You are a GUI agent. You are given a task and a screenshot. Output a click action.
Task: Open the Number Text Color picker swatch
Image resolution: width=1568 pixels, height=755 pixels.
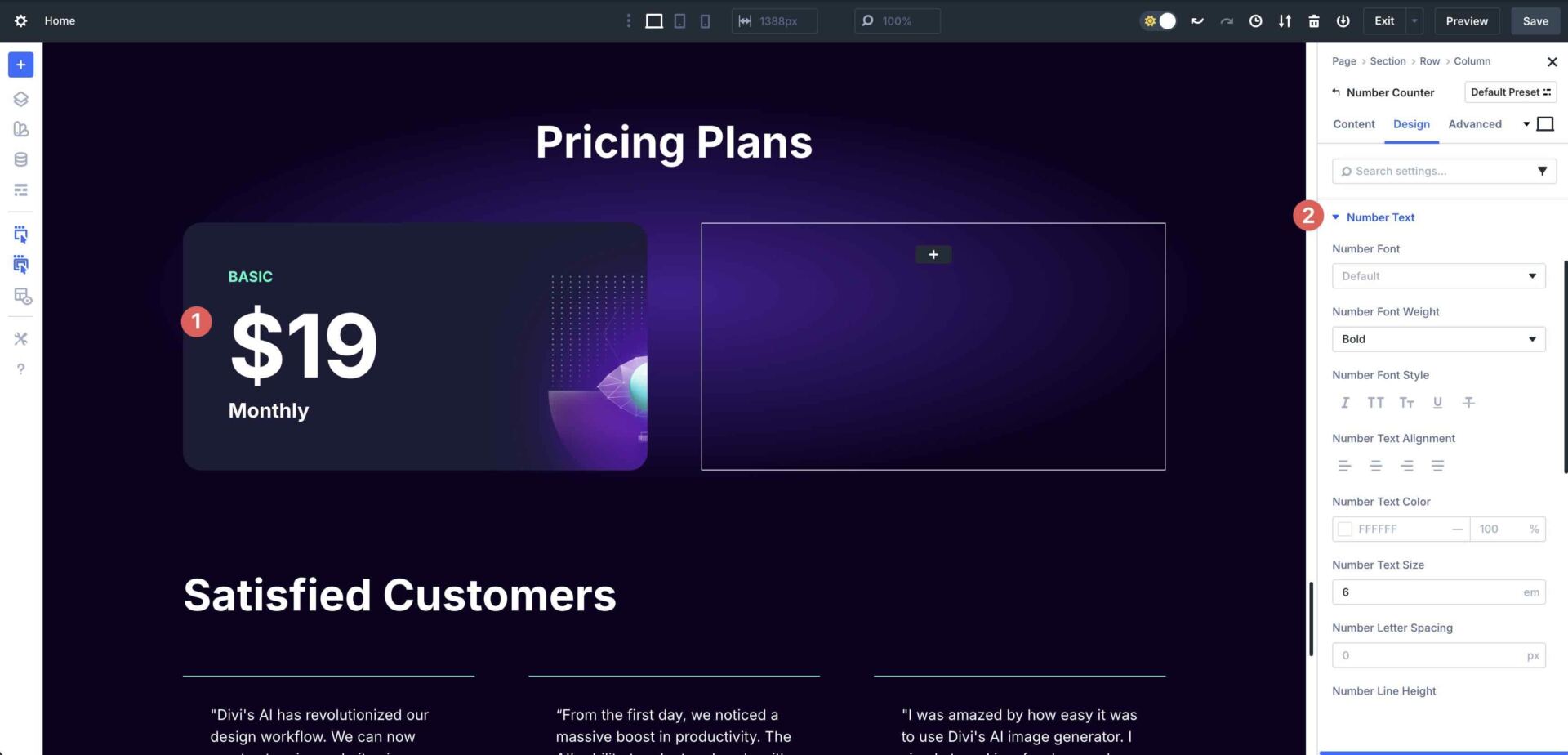coord(1344,529)
